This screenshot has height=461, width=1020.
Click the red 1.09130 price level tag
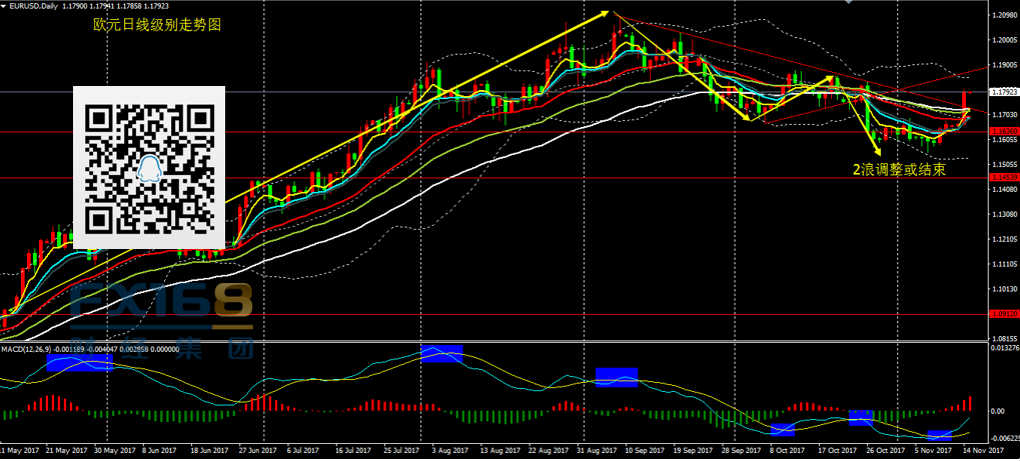pyautogui.click(x=1002, y=314)
